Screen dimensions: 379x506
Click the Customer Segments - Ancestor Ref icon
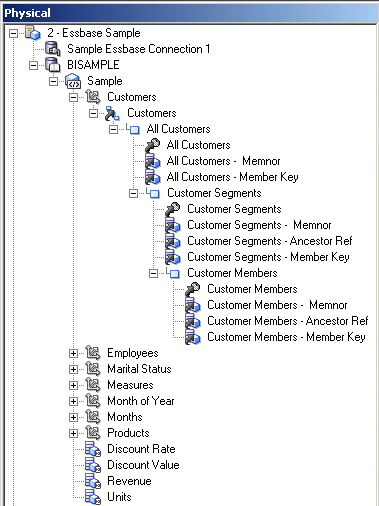tap(173, 241)
